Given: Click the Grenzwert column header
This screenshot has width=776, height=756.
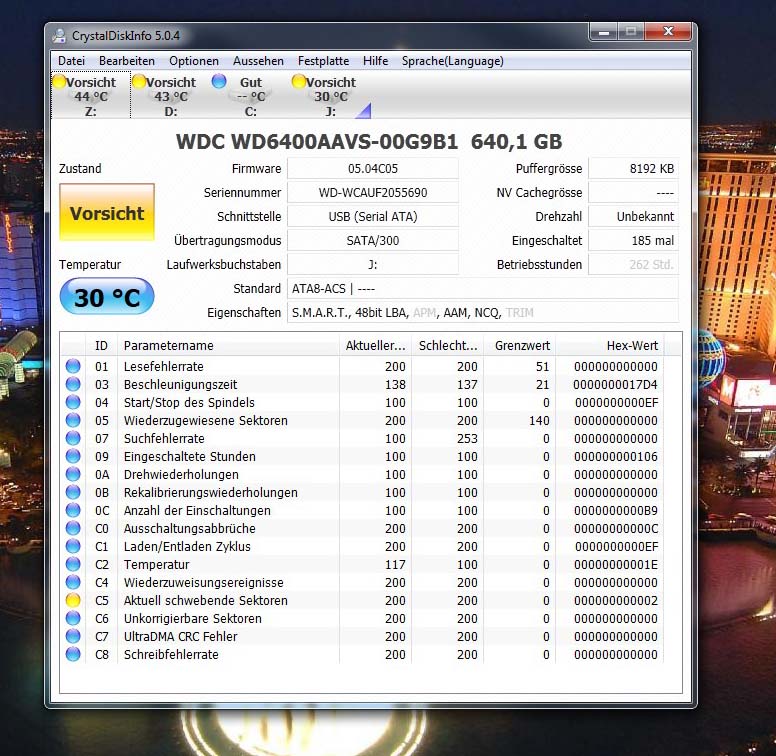Looking at the screenshot, I should click(520, 345).
